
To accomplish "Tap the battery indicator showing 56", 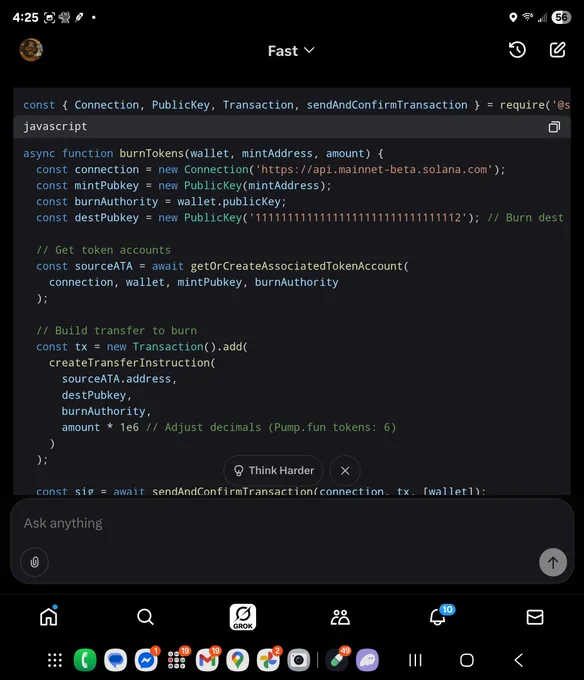I will 561,17.
